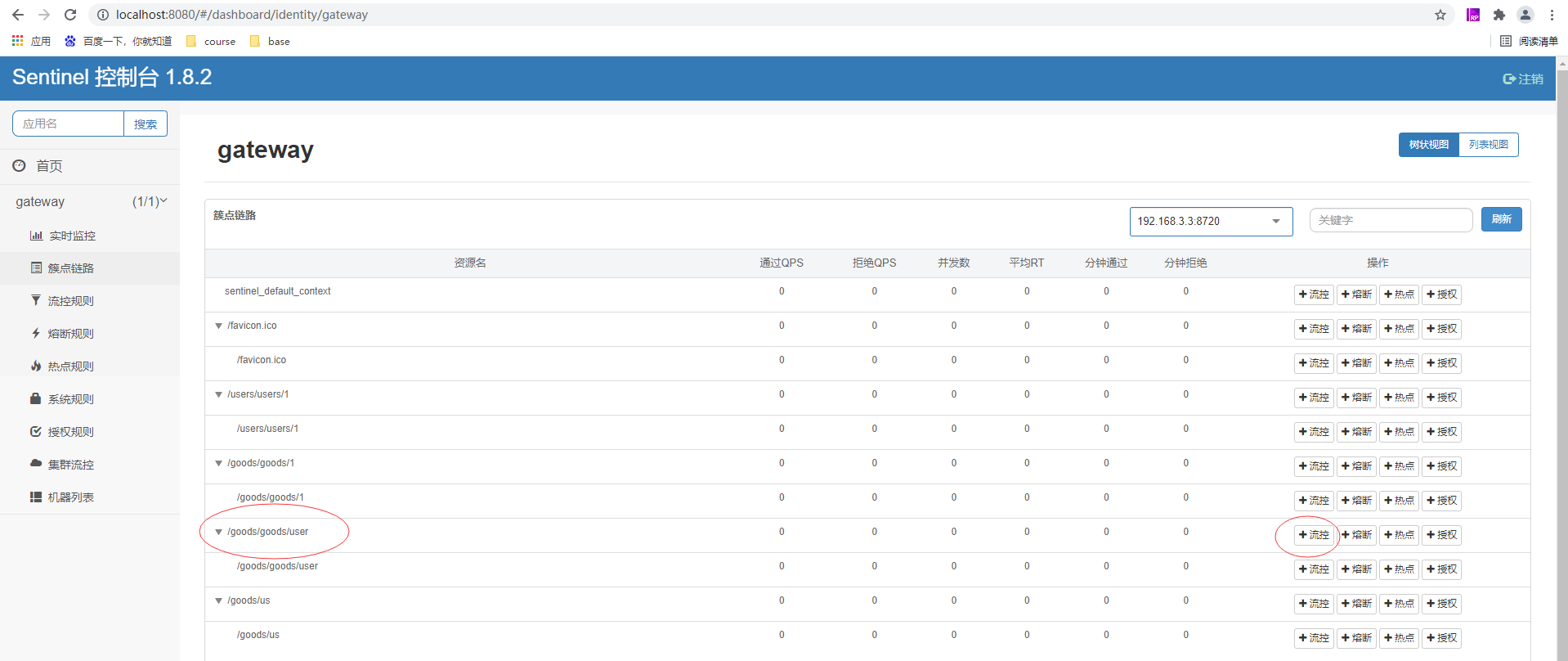
Task: Select child /users/users/1 resource row
Action: 867,432
